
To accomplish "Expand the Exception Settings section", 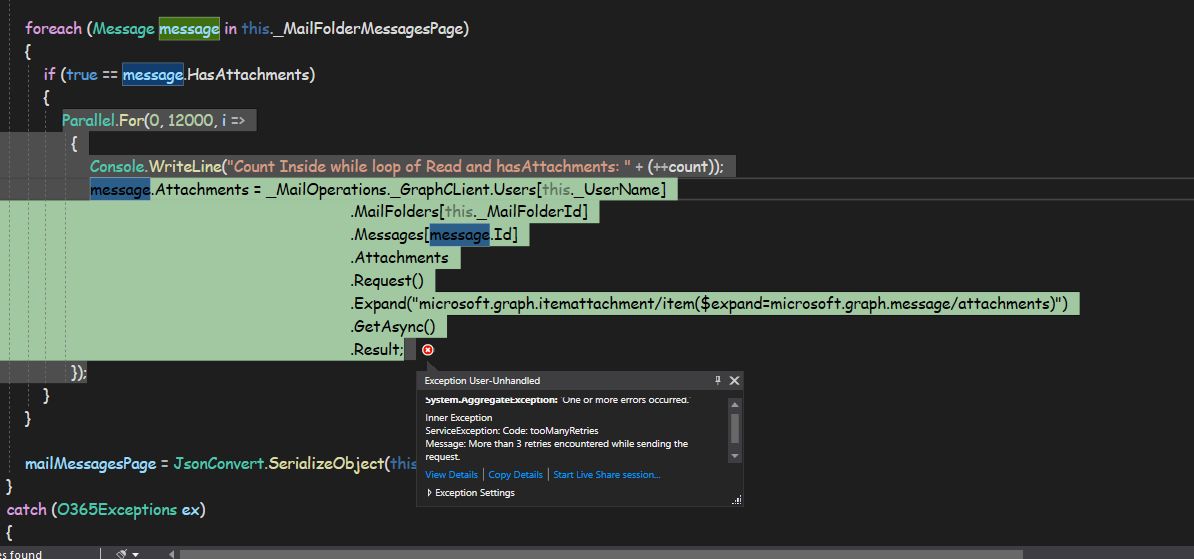I will (471, 493).
